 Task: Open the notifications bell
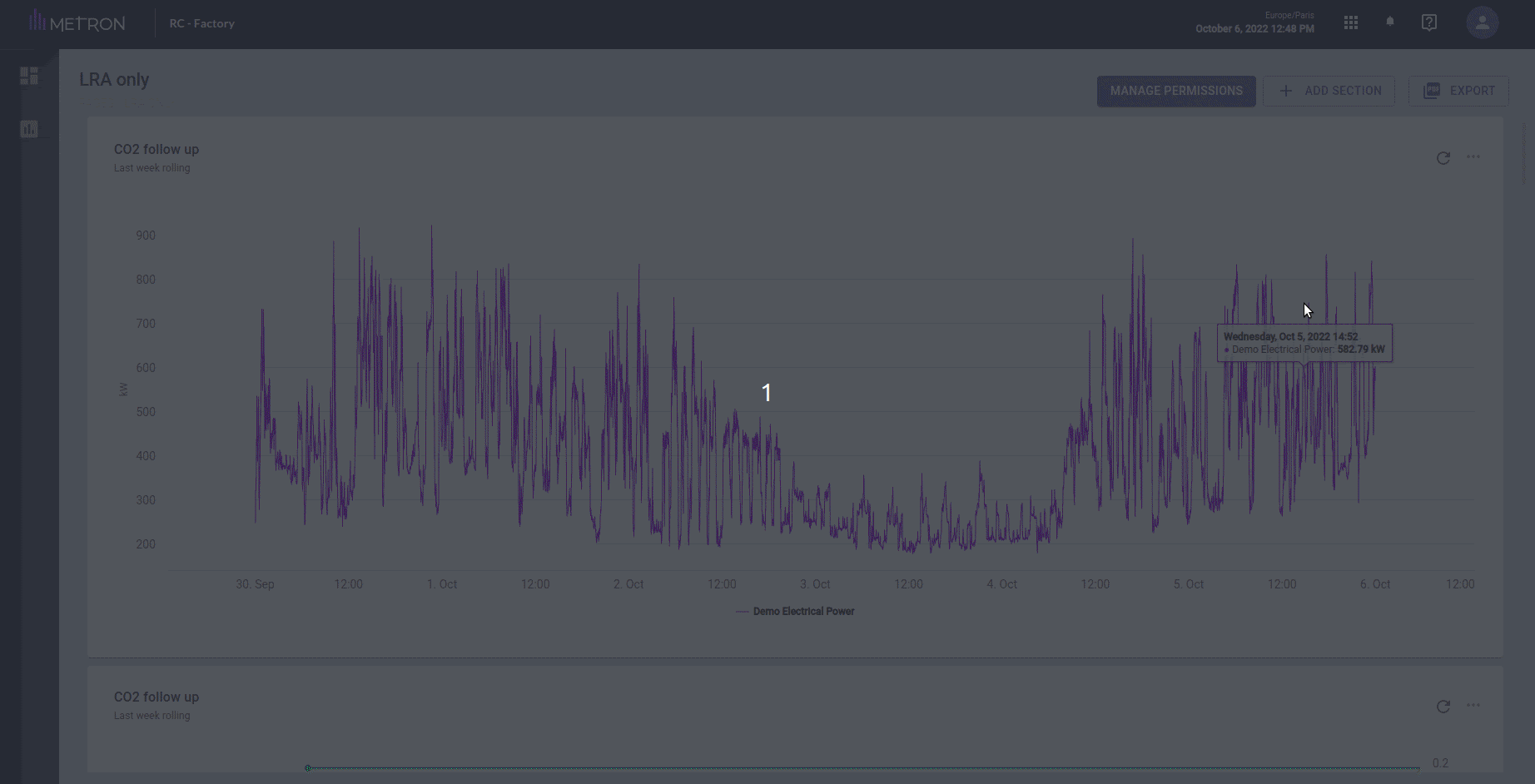click(x=1389, y=22)
